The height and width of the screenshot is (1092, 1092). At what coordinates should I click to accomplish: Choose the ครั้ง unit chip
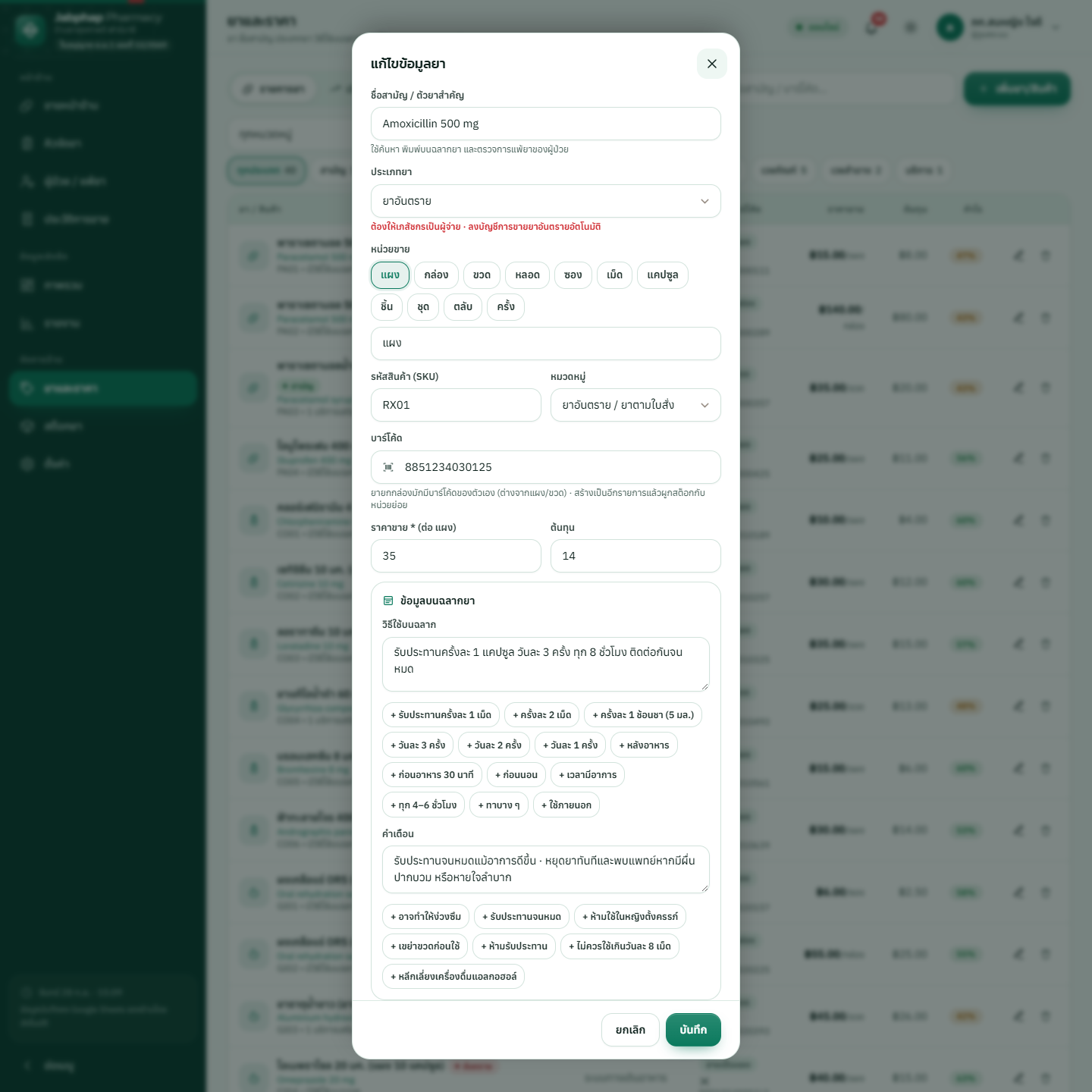pos(506,307)
